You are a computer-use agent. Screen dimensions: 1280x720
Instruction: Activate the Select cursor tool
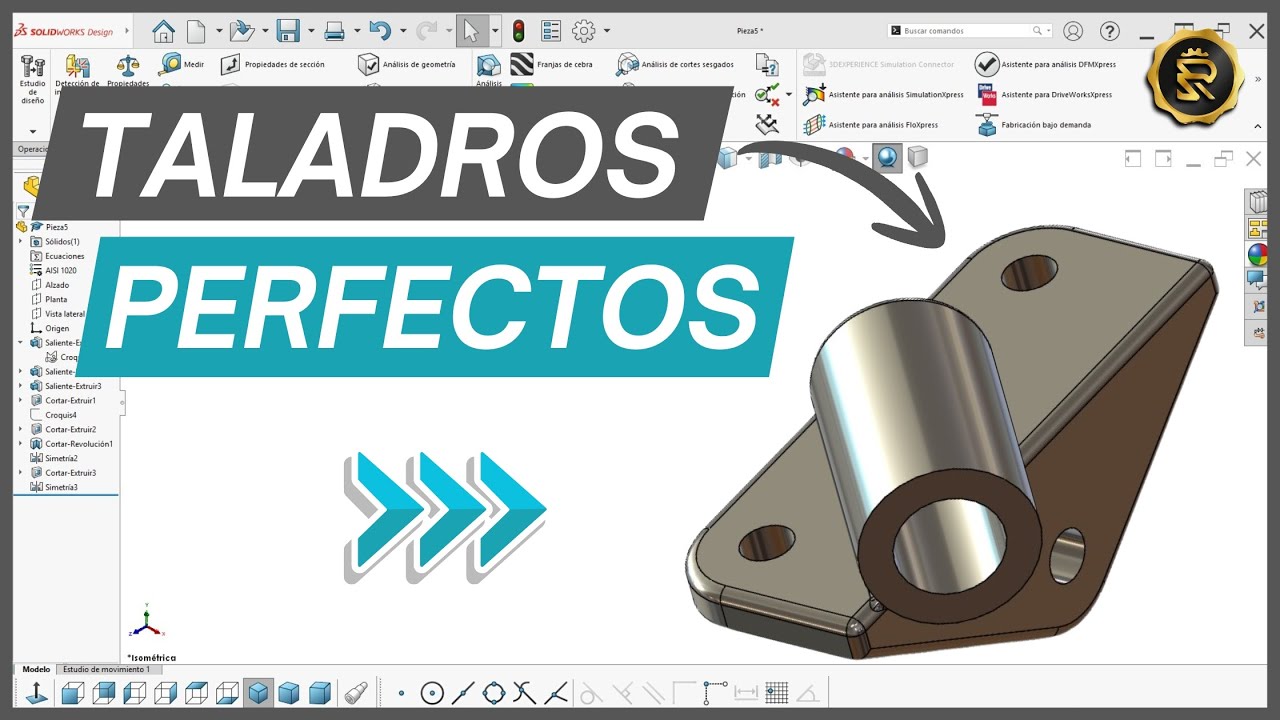(x=471, y=31)
